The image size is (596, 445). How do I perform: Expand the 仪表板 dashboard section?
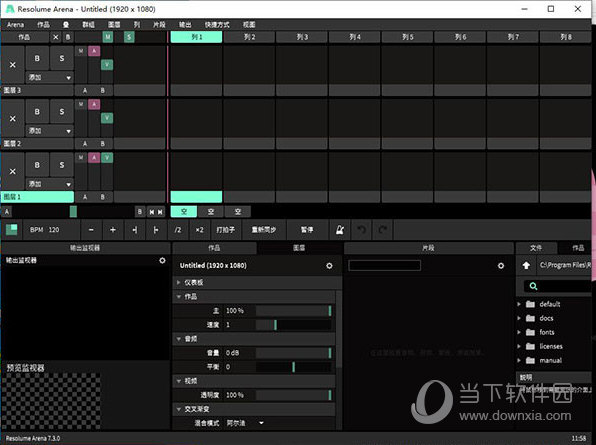coord(178,282)
